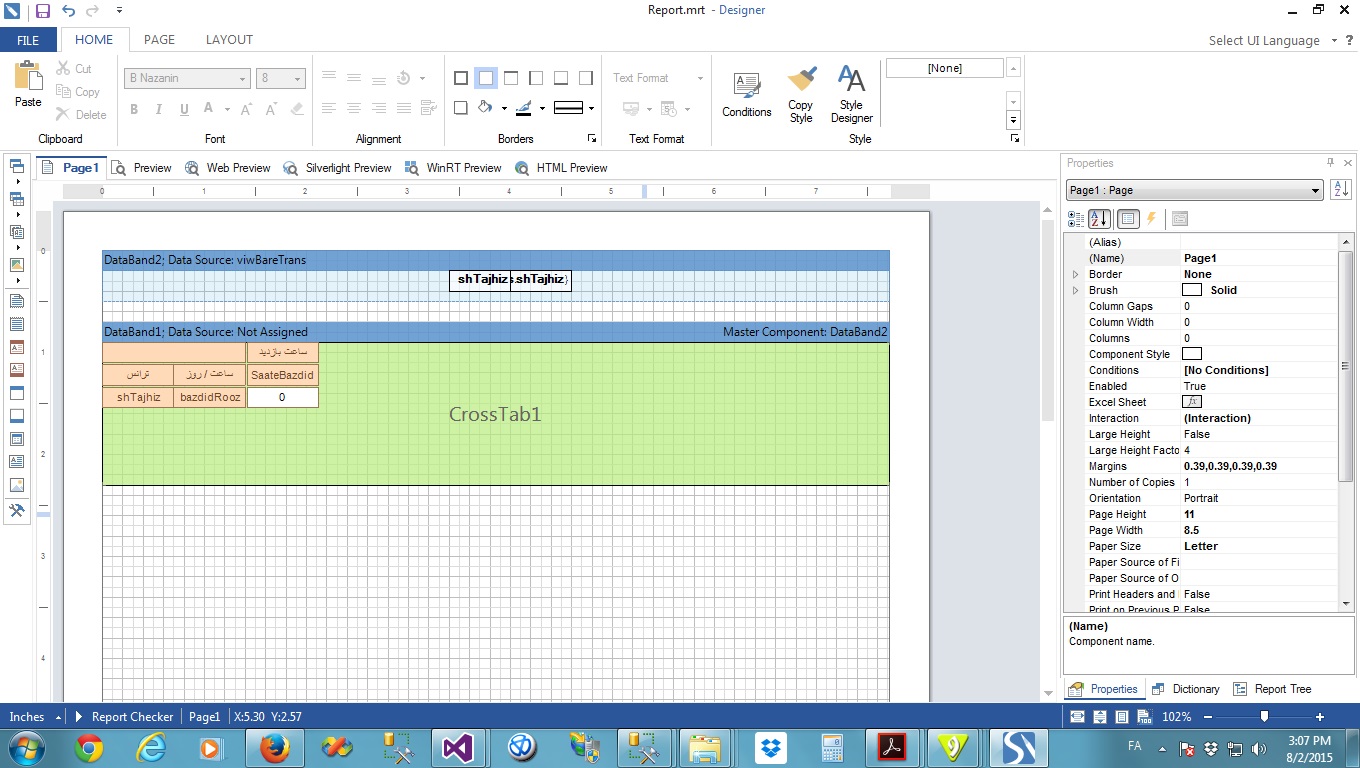This screenshot has height=768, width=1360.
Task: Click the Save icon in the title bar
Action: [x=42, y=11]
